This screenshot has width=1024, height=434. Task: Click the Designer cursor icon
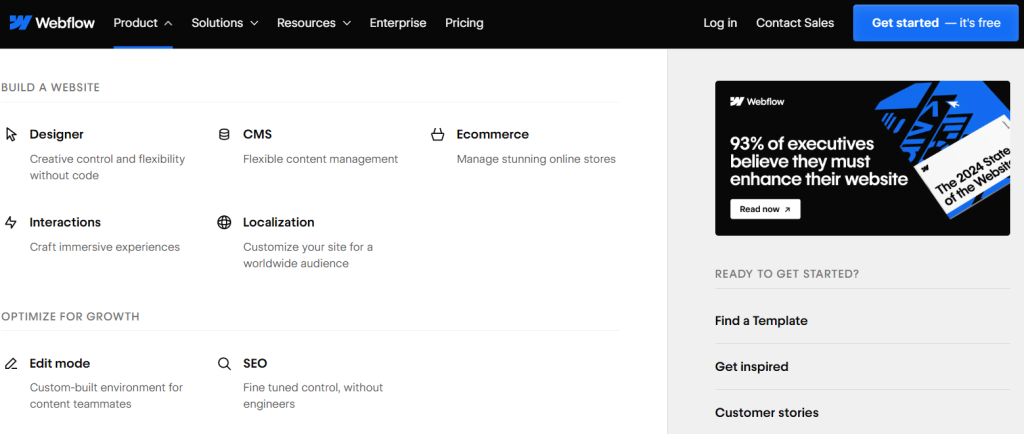[11, 134]
